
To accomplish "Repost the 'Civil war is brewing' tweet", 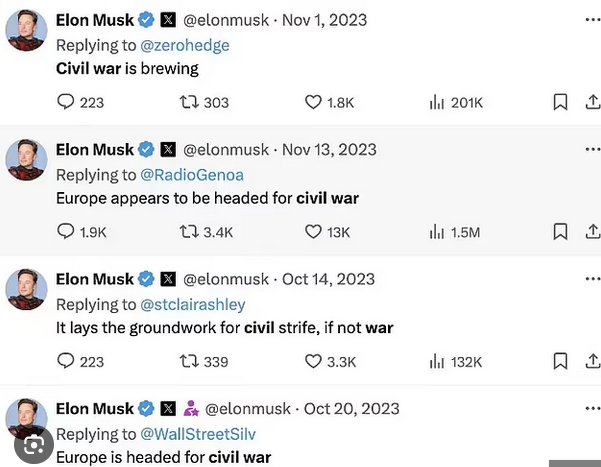I will click(187, 102).
